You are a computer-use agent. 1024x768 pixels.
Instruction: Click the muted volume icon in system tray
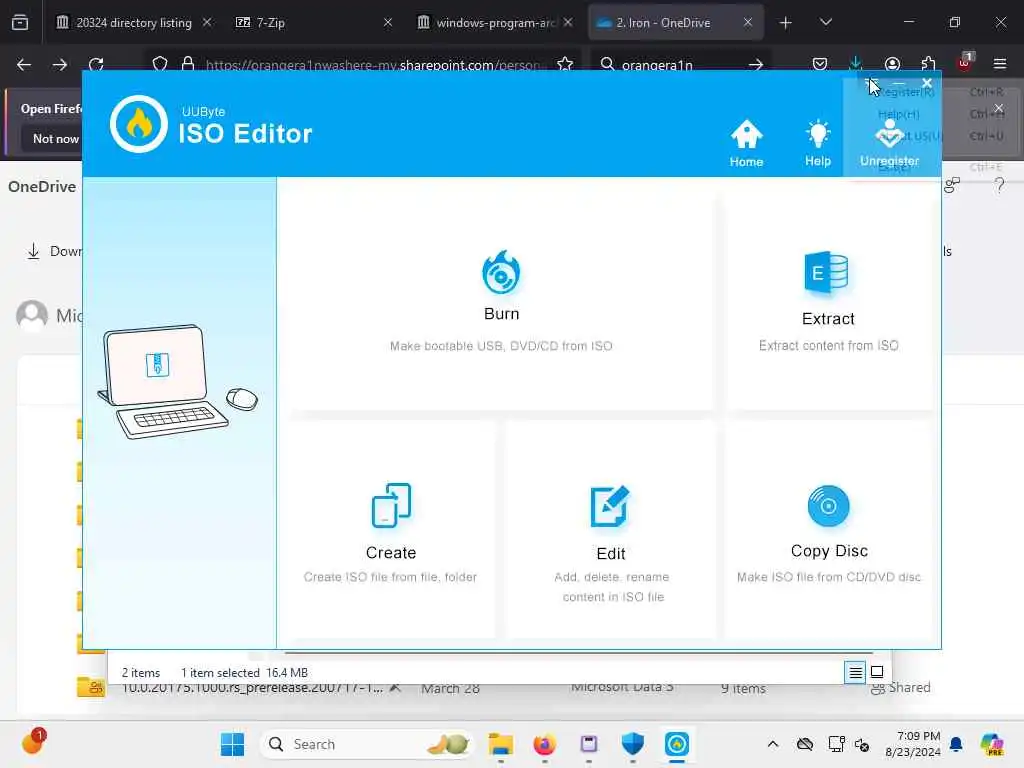pyautogui.click(x=861, y=744)
